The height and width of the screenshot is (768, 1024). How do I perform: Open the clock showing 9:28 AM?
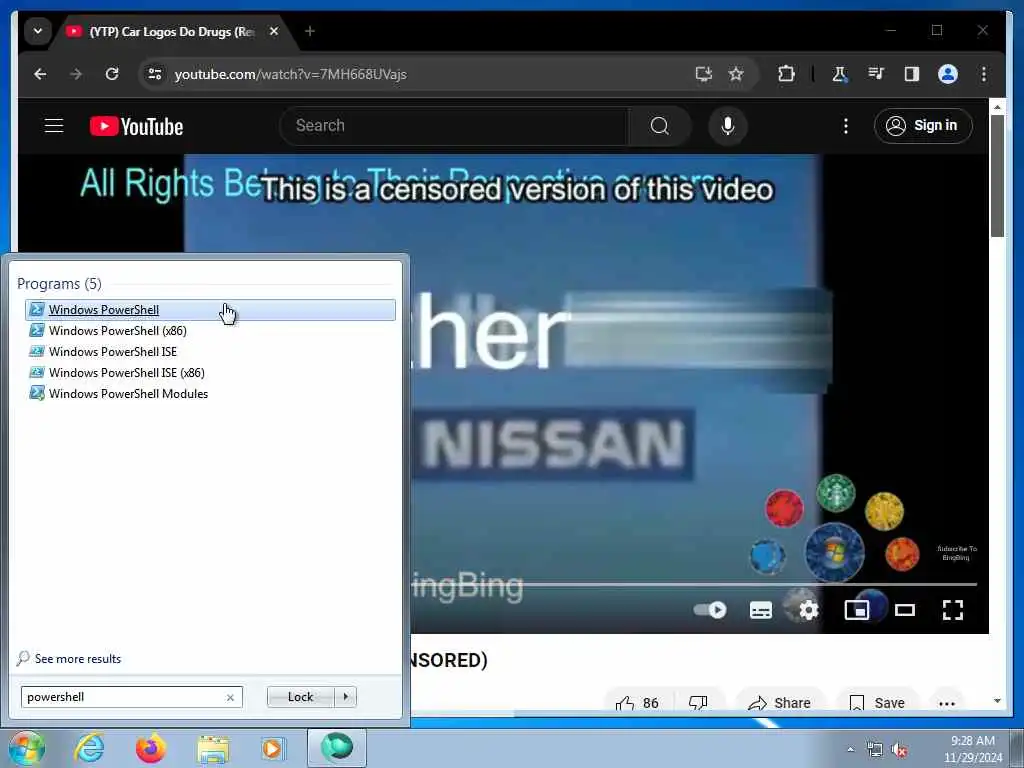point(972,749)
